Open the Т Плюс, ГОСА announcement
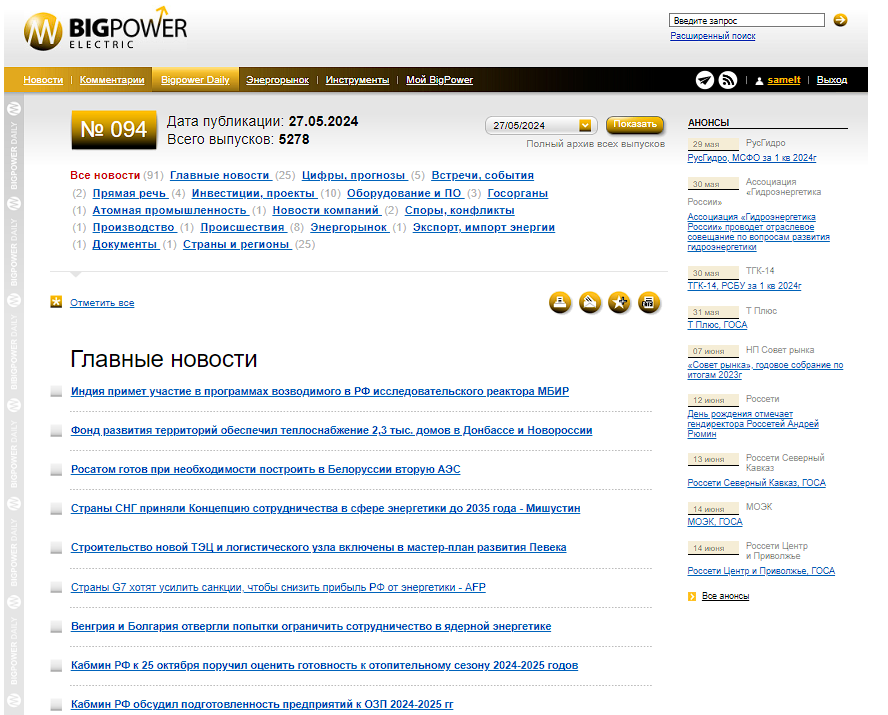 pyautogui.click(x=717, y=325)
